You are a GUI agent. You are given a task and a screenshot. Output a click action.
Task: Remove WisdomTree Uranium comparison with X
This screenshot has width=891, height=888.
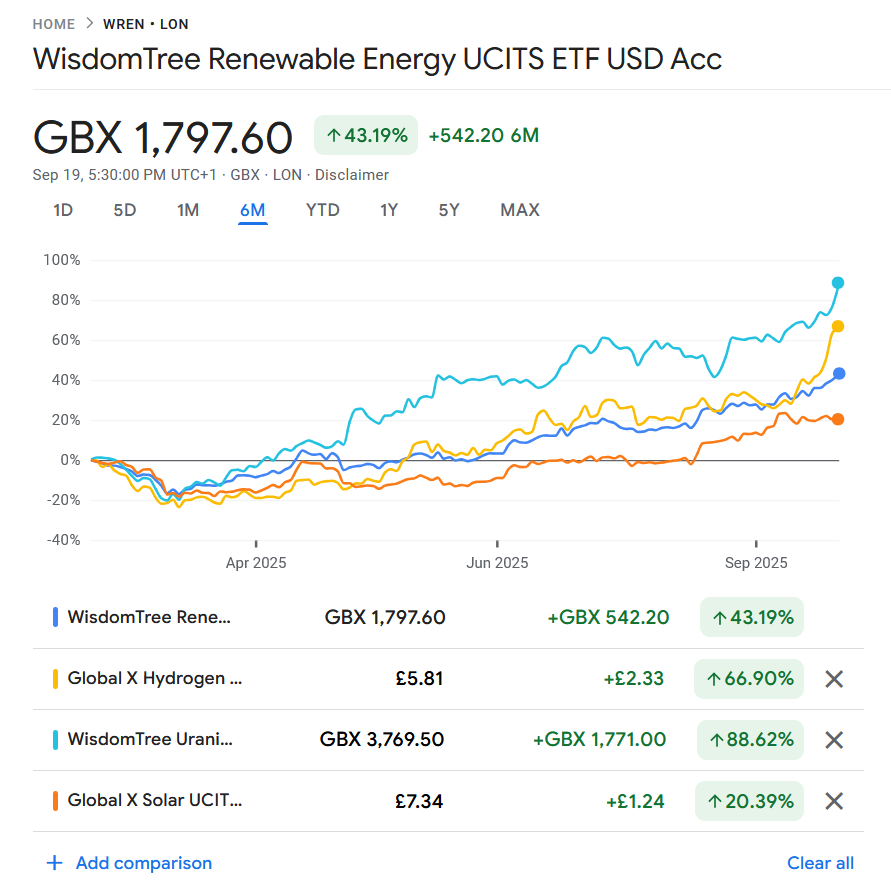click(834, 740)
